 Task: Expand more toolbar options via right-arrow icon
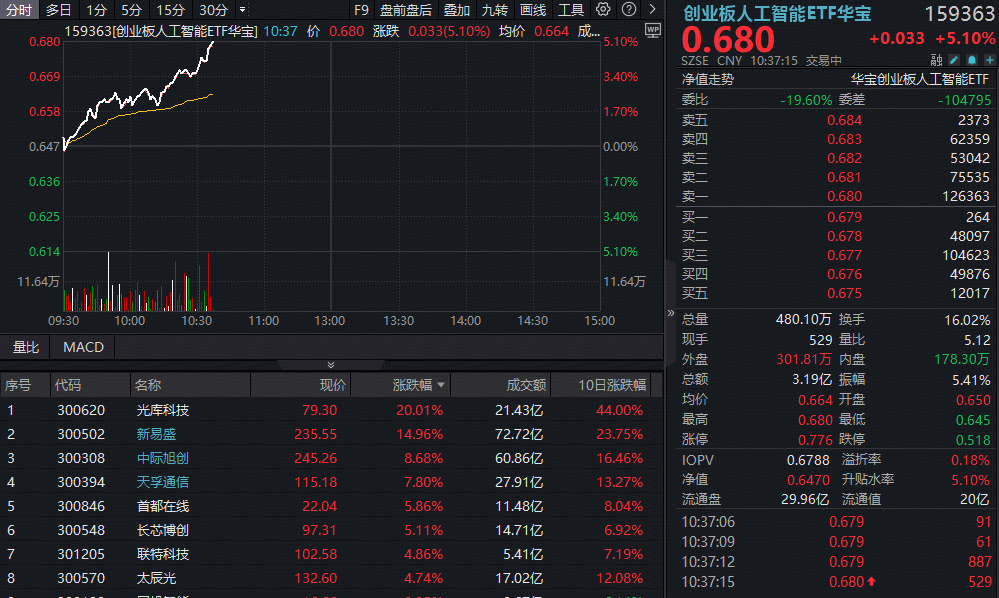click(653, 10)
